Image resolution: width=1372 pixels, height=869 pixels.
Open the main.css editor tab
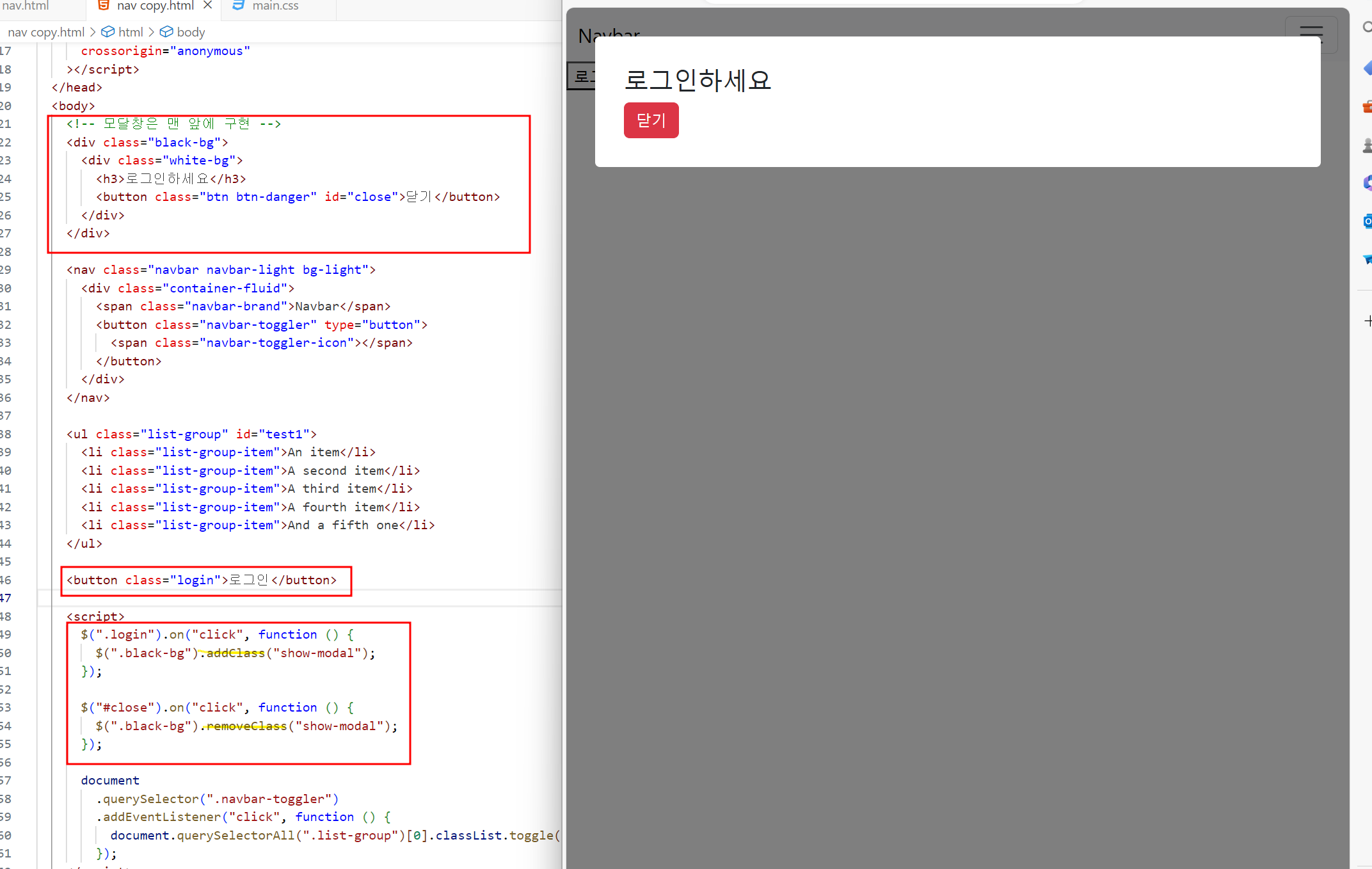coord(275,6)
